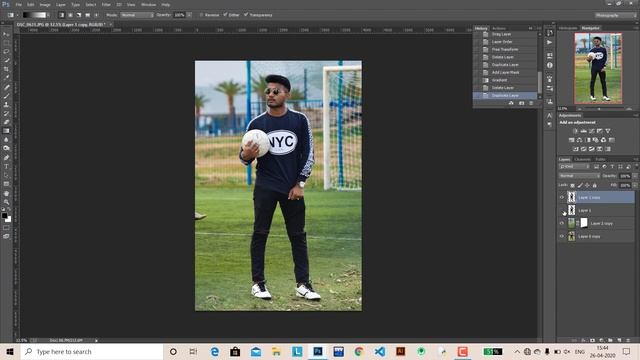Switch to the Actions tab
Image resolution: width=640 pixels, height=360 pixels.
[499, 28]
